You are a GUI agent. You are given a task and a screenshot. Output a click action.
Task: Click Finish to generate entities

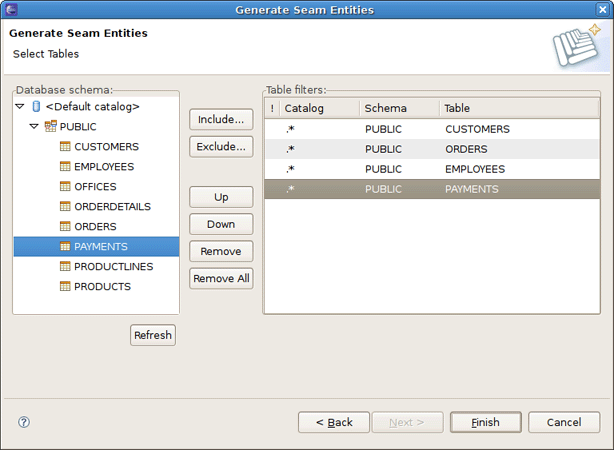485,422
